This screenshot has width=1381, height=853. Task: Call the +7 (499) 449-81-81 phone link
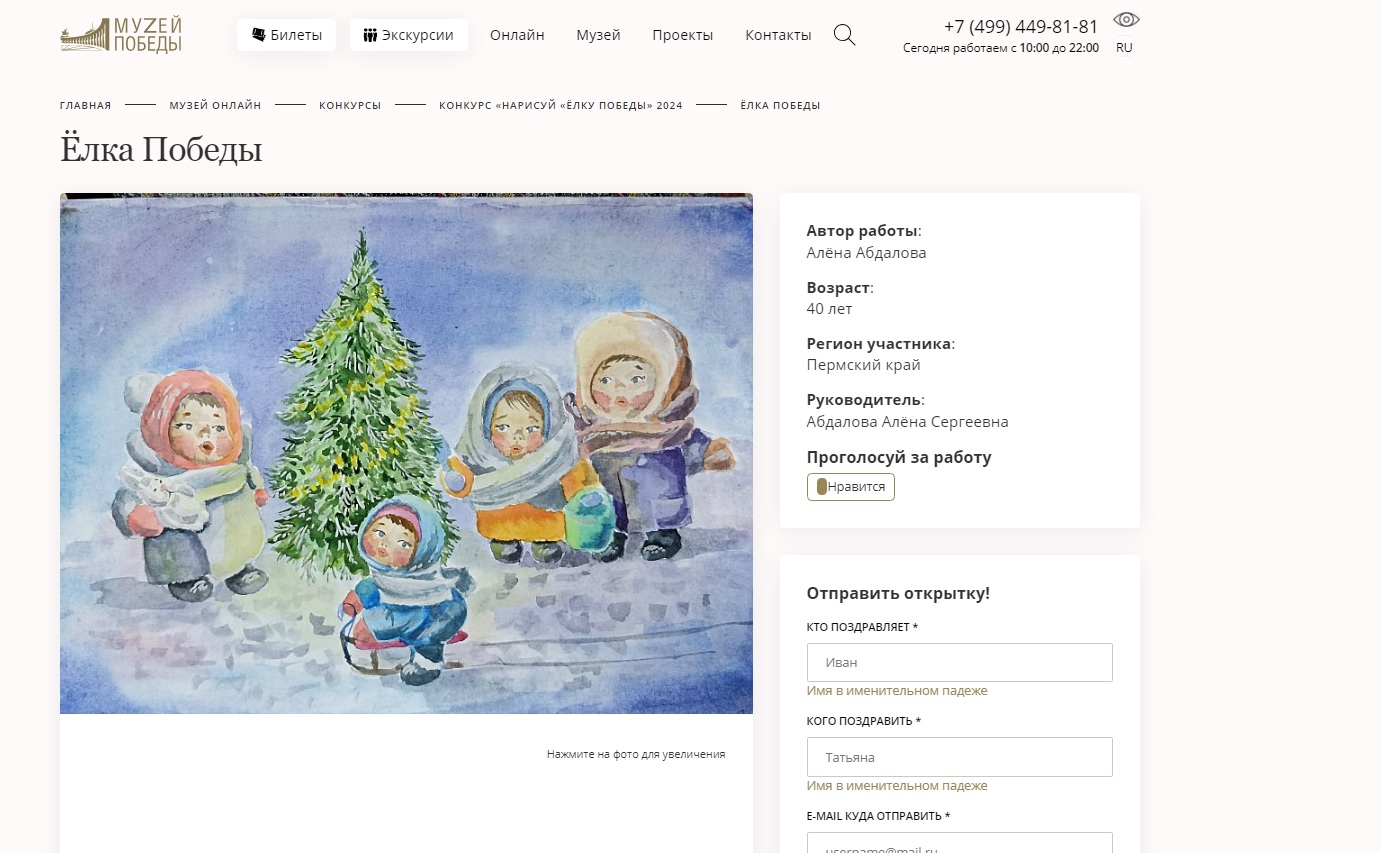pyautogui.click(x=1021, y=27)
